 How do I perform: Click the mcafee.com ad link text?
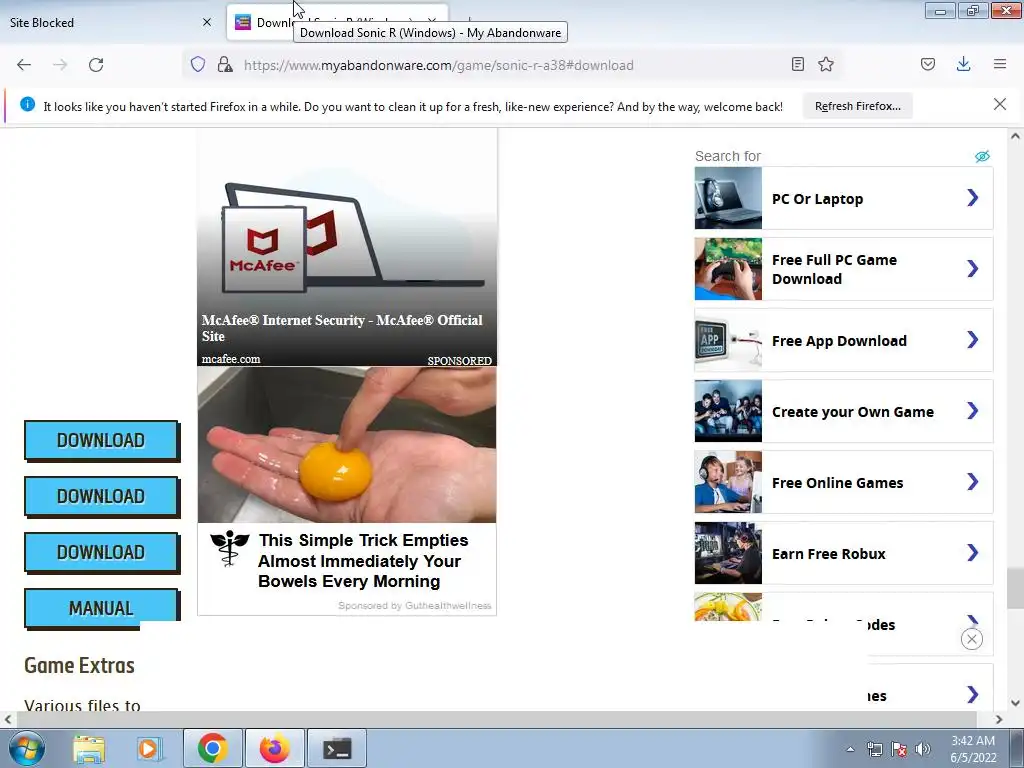point(231,359)
